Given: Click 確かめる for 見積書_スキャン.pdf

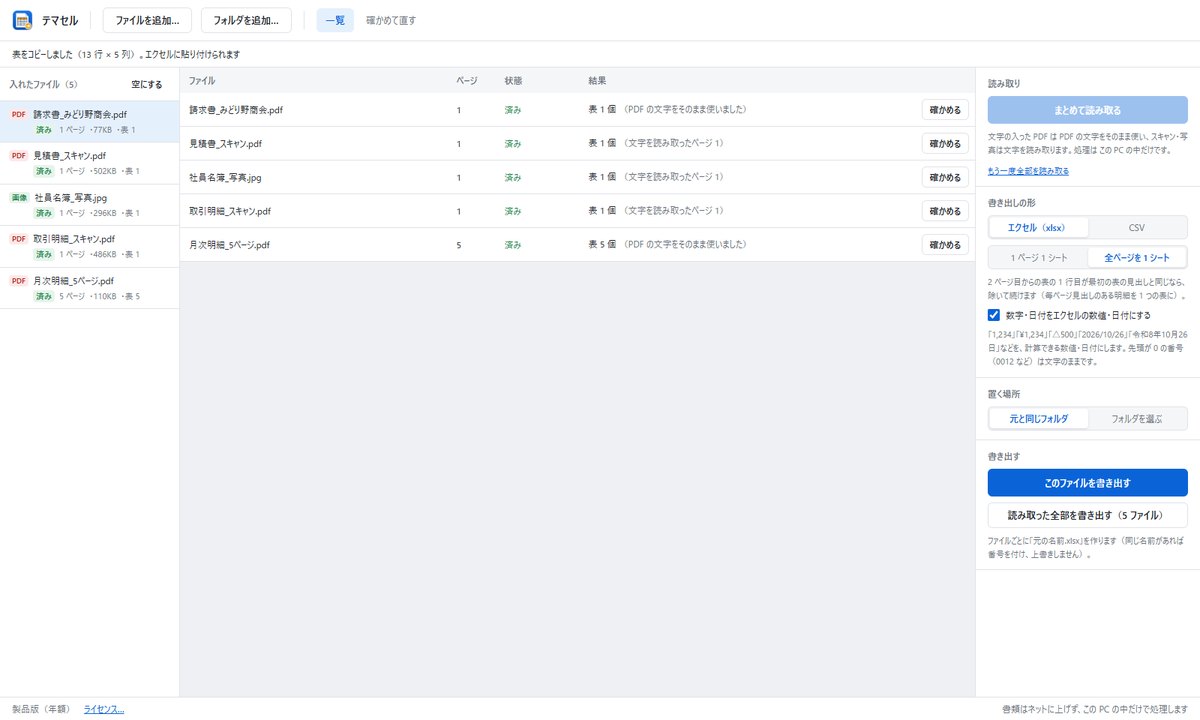Looking at the screenshot, I should 945,144.
